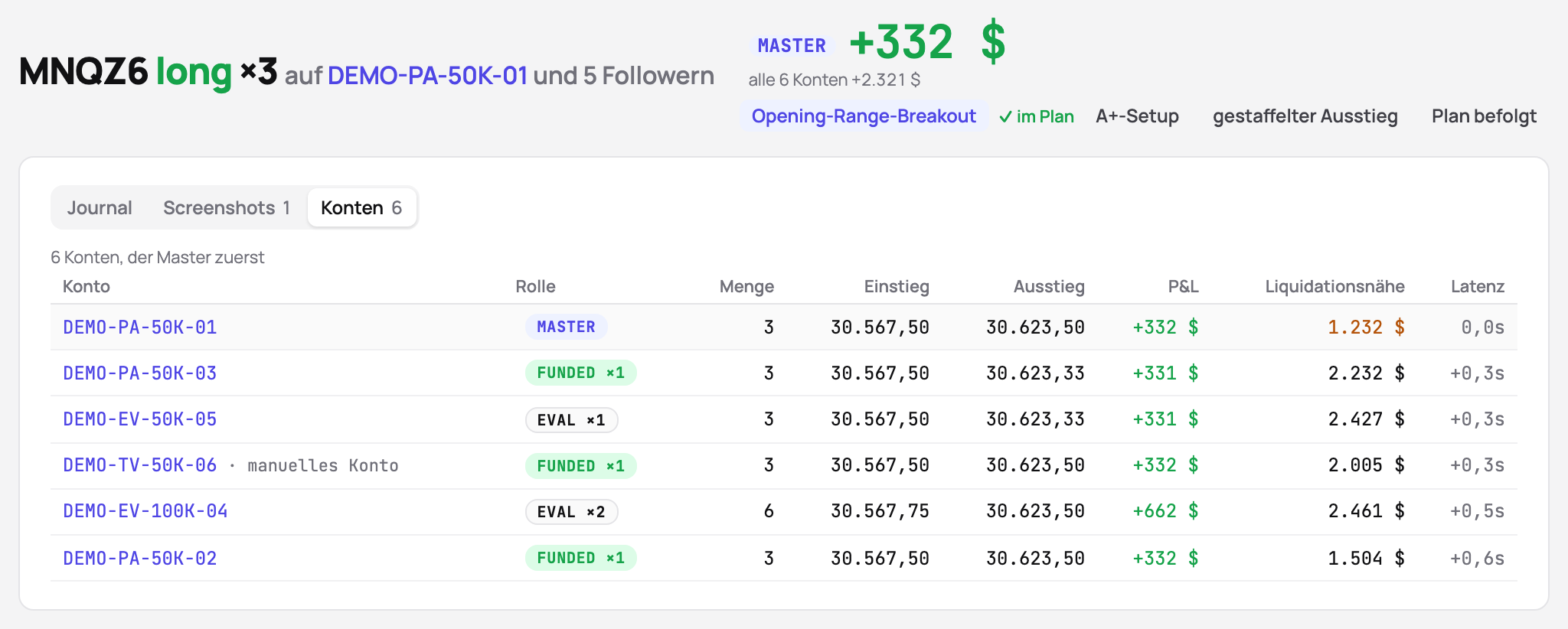Open account DEMO-TV-50K-06
Viewport: 1568px width, 629px height.
pyautogui.click(x=139, y=465)
